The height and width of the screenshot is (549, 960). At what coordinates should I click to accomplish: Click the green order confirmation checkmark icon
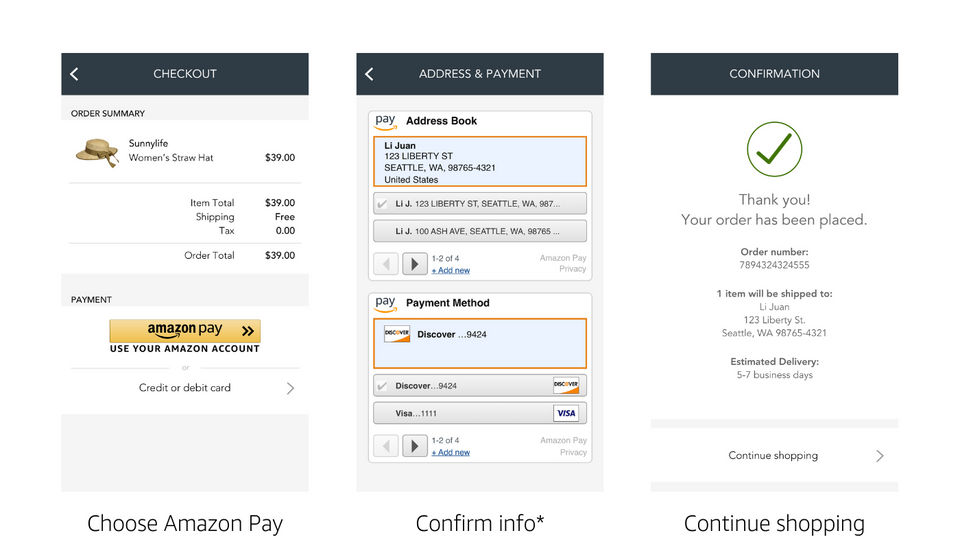tap(774, 150)
